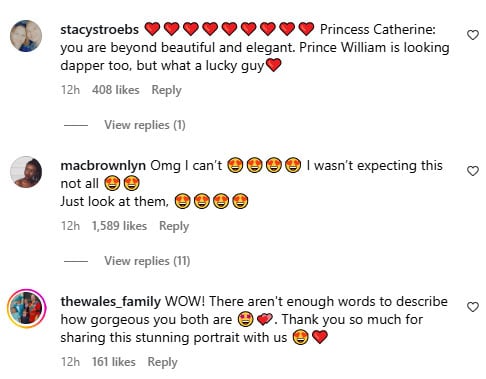
Task: Expand View replies (1) under stacystroebs
Action: 145,125
